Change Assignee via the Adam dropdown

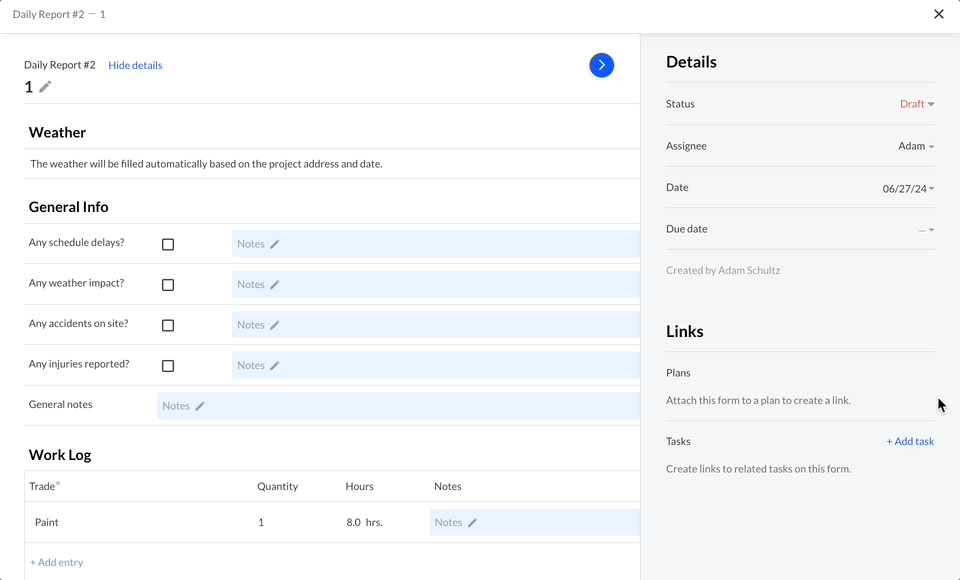[x=916, y=145]
